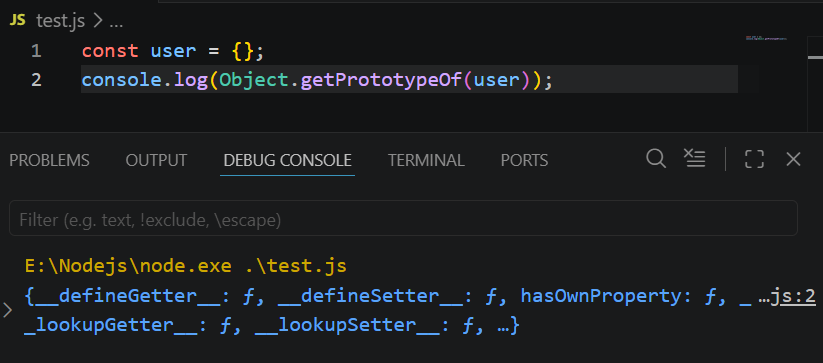Click line number 2 in gutter
This screenshot has width=823, height=363.
tap(36, 80)
